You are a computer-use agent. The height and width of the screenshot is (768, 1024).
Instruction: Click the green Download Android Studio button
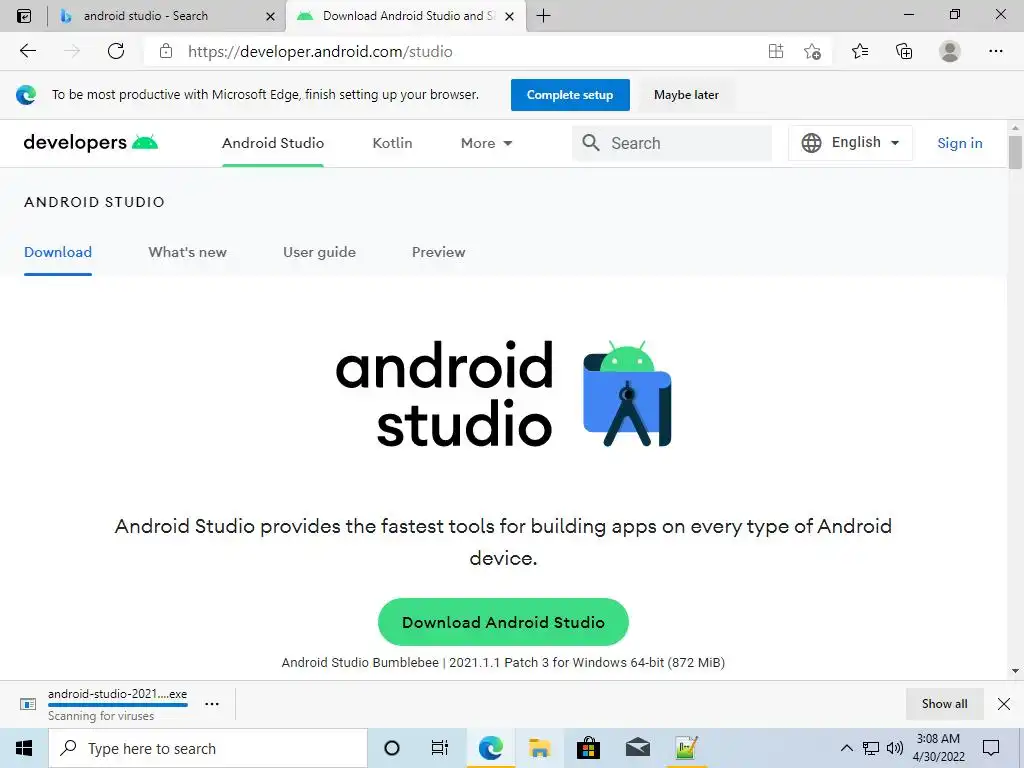click(504, 622)
